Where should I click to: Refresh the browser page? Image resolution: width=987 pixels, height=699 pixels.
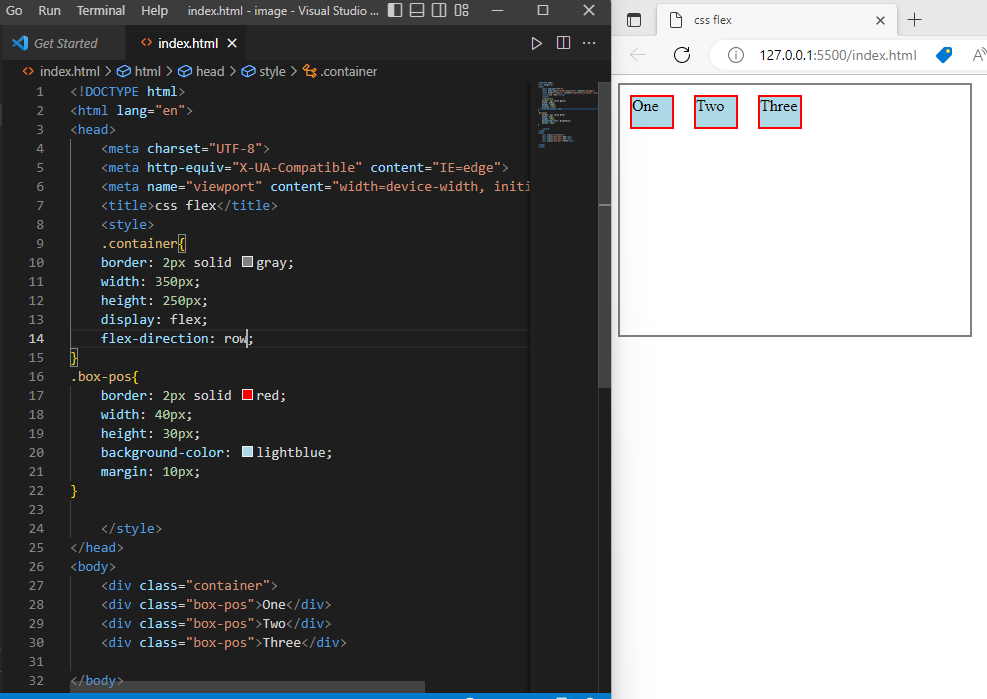click(682, 55)
